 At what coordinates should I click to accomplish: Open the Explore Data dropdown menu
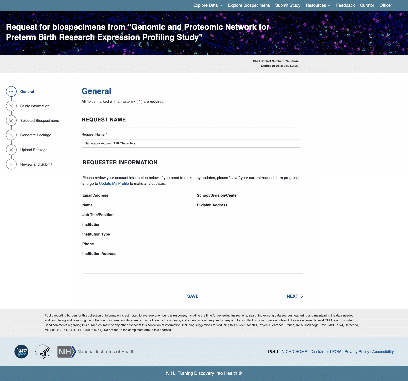(208, 5)
